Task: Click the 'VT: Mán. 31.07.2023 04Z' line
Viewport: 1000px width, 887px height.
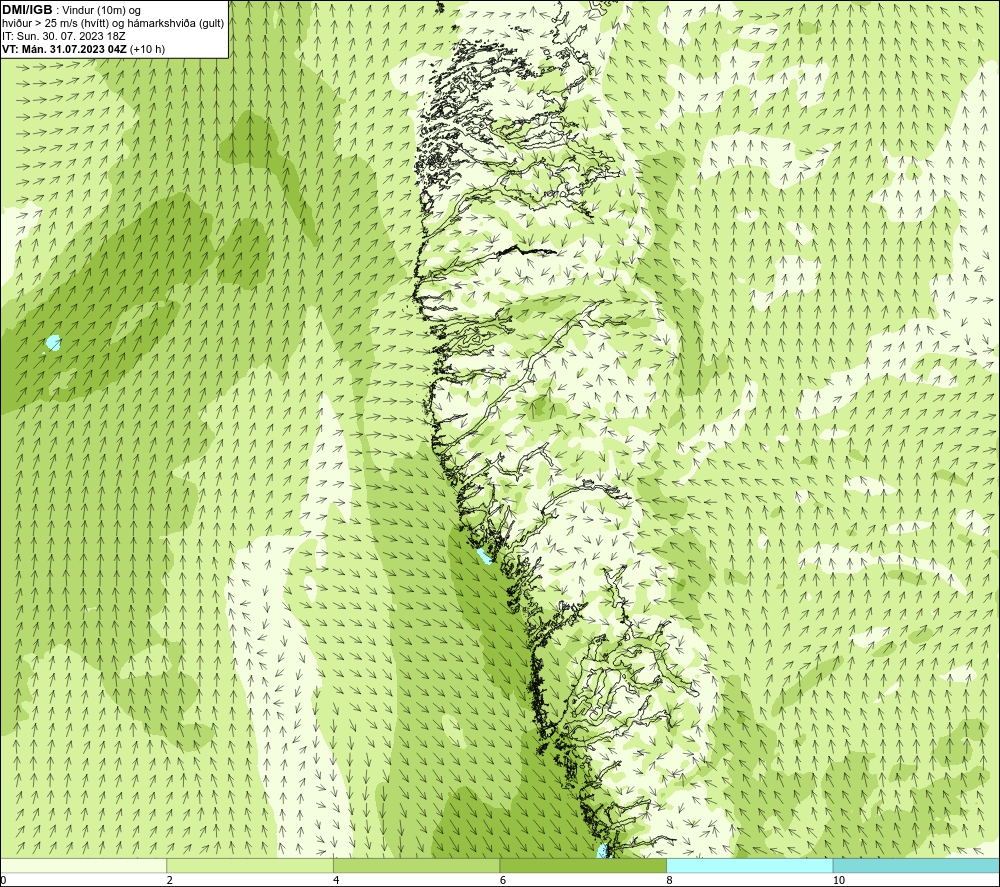Action: pyautogui.click(x=64, y=49)
